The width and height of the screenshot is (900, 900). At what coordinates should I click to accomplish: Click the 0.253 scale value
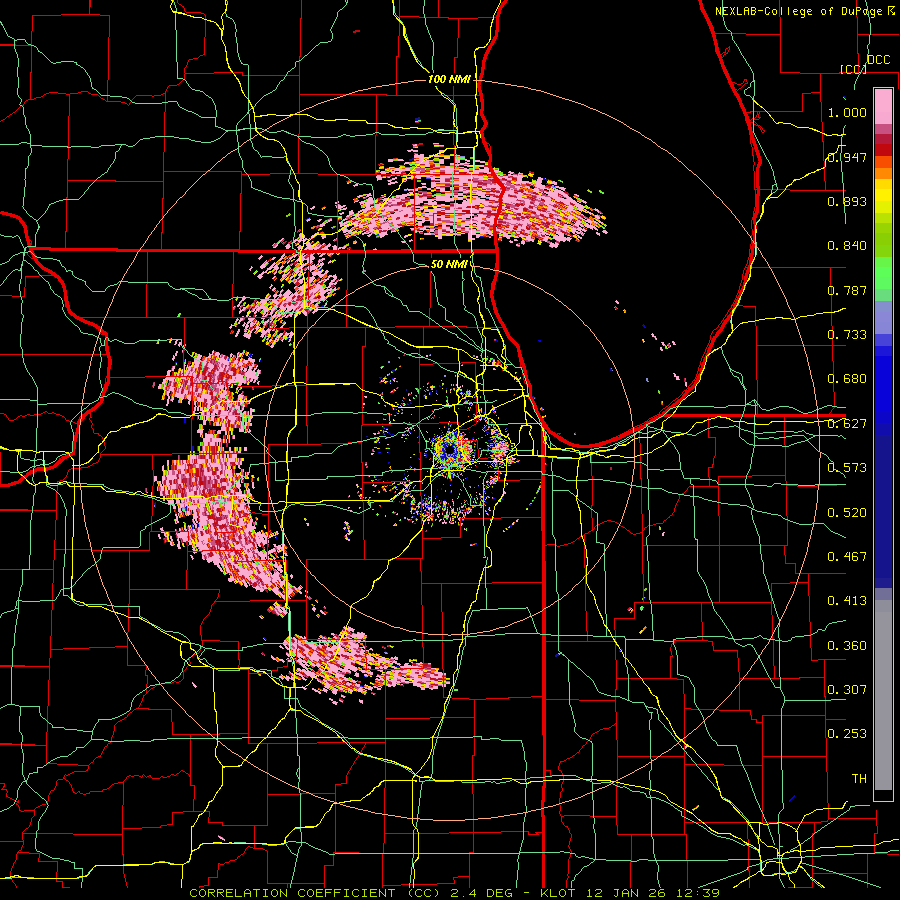pos(847,734)
